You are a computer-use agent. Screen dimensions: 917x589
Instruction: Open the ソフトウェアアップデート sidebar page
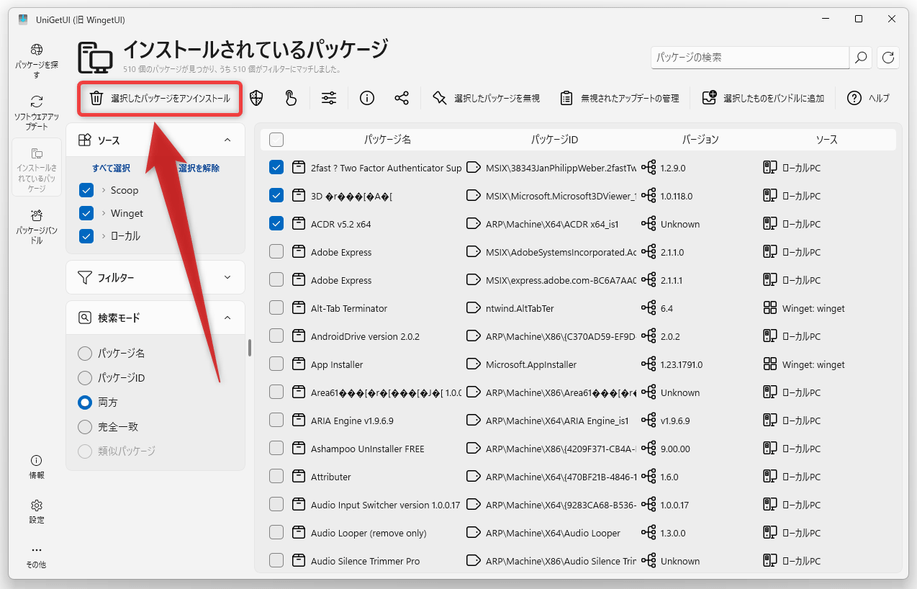pos(36,112)
